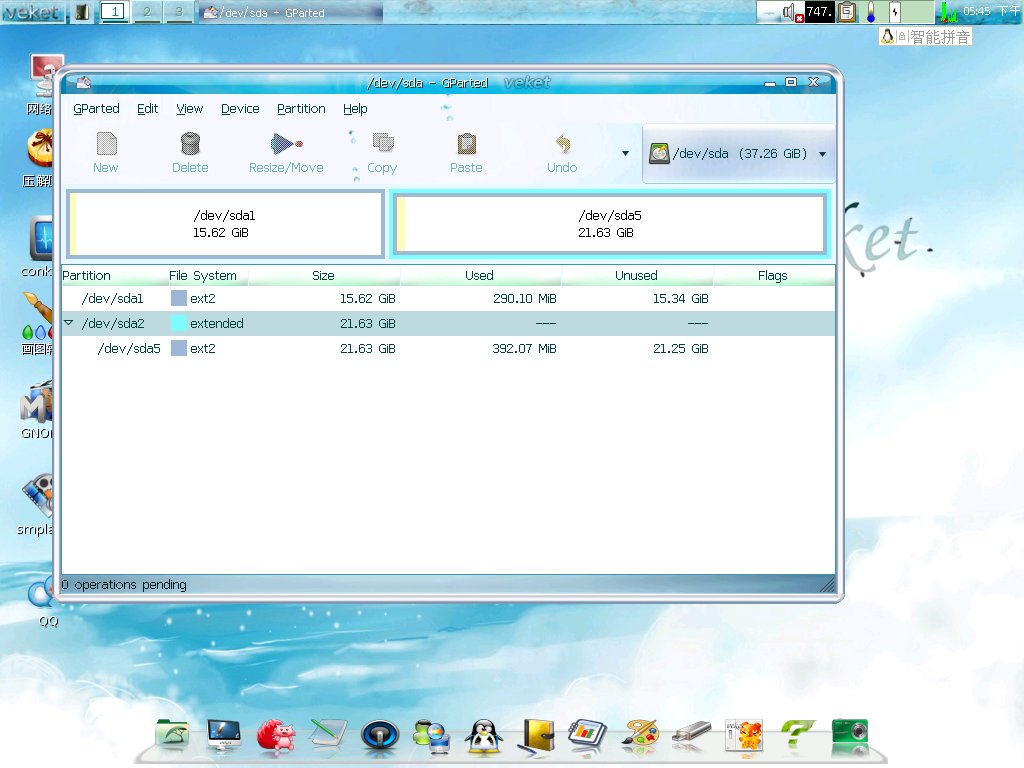Switch to workspace 1 in the pager
Viewport: 1024px width, 768px height.
[114, 12]
